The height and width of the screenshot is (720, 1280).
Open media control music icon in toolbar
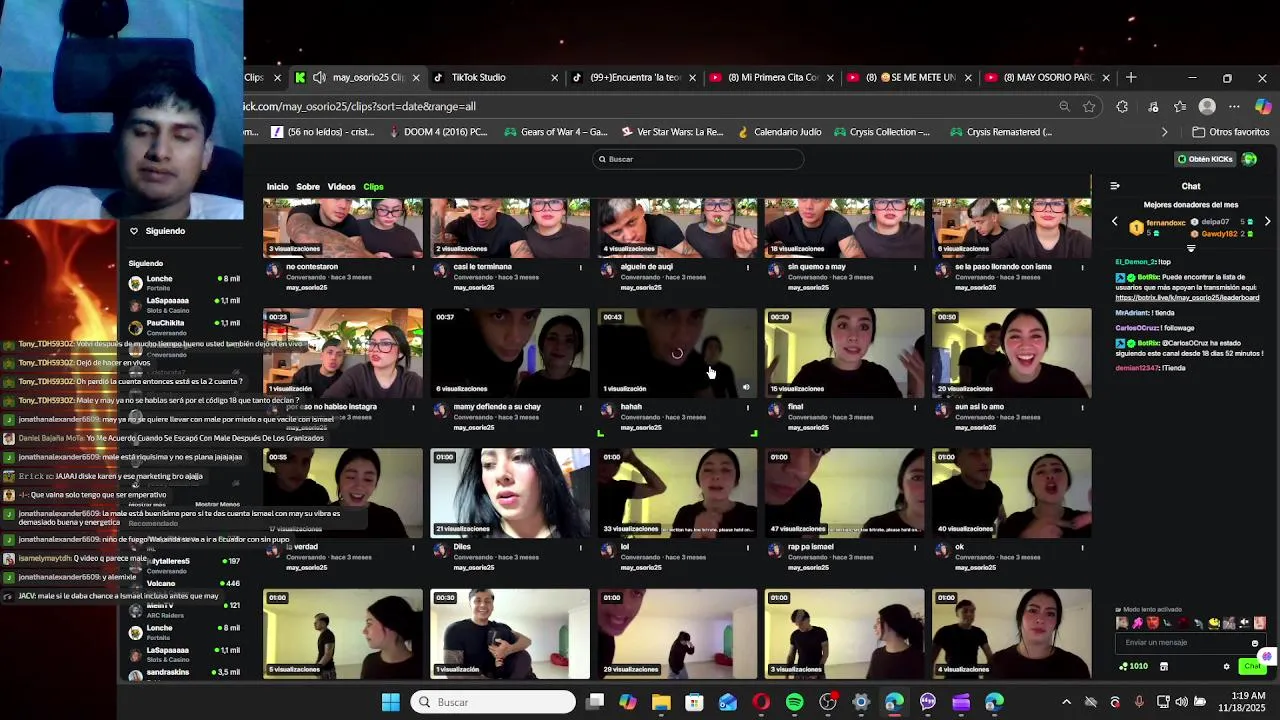(x=1153, y=107)
